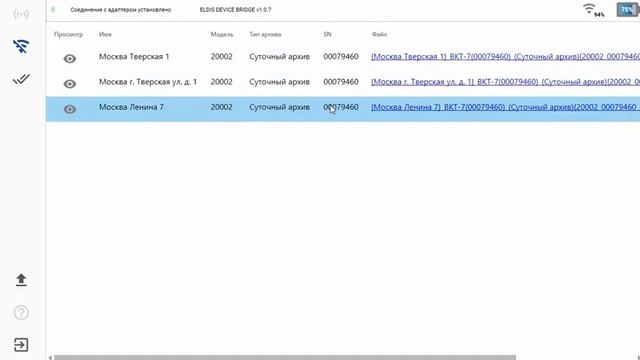
Task: Click the Модель column header
Action: coord(222,34)
